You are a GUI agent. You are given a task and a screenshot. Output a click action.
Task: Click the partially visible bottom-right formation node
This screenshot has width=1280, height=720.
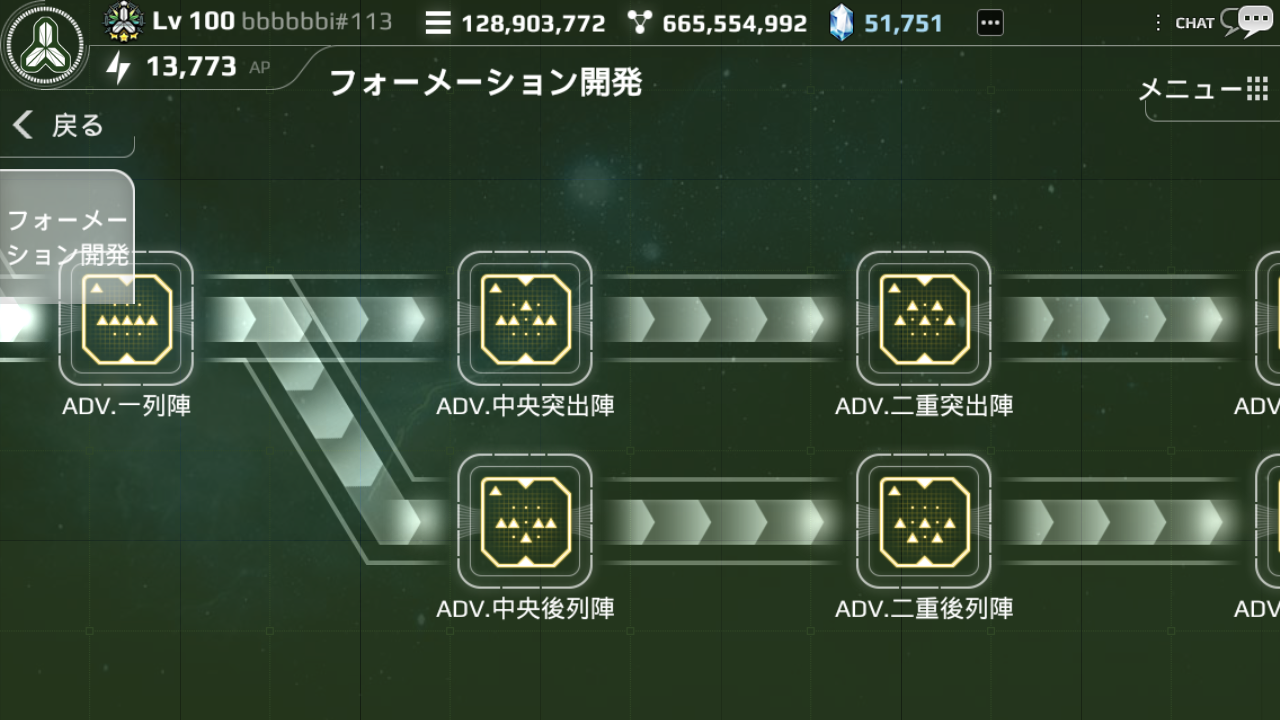pos(1267,521)
